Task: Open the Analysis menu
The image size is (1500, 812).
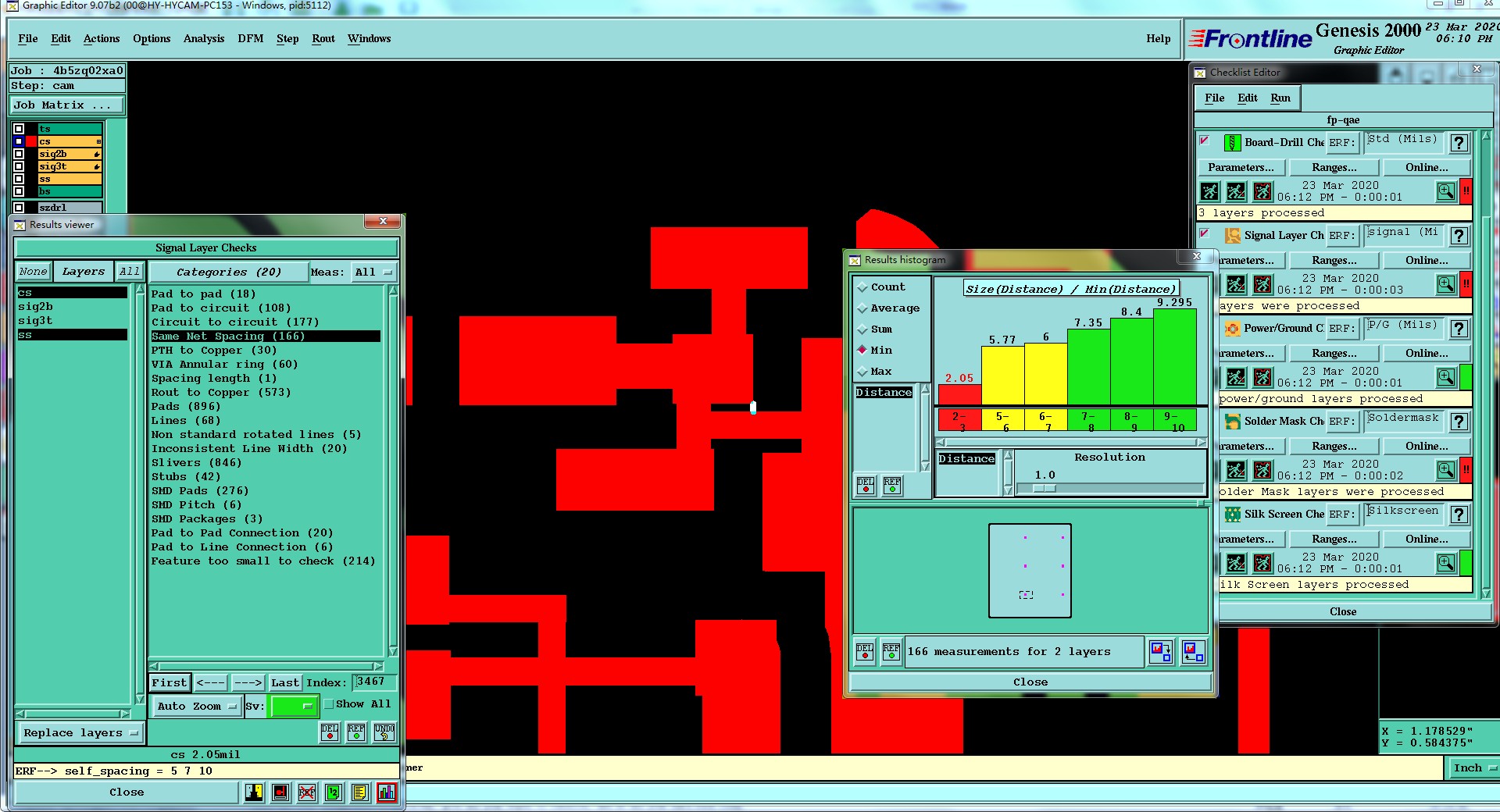Action: pos(204,39)
